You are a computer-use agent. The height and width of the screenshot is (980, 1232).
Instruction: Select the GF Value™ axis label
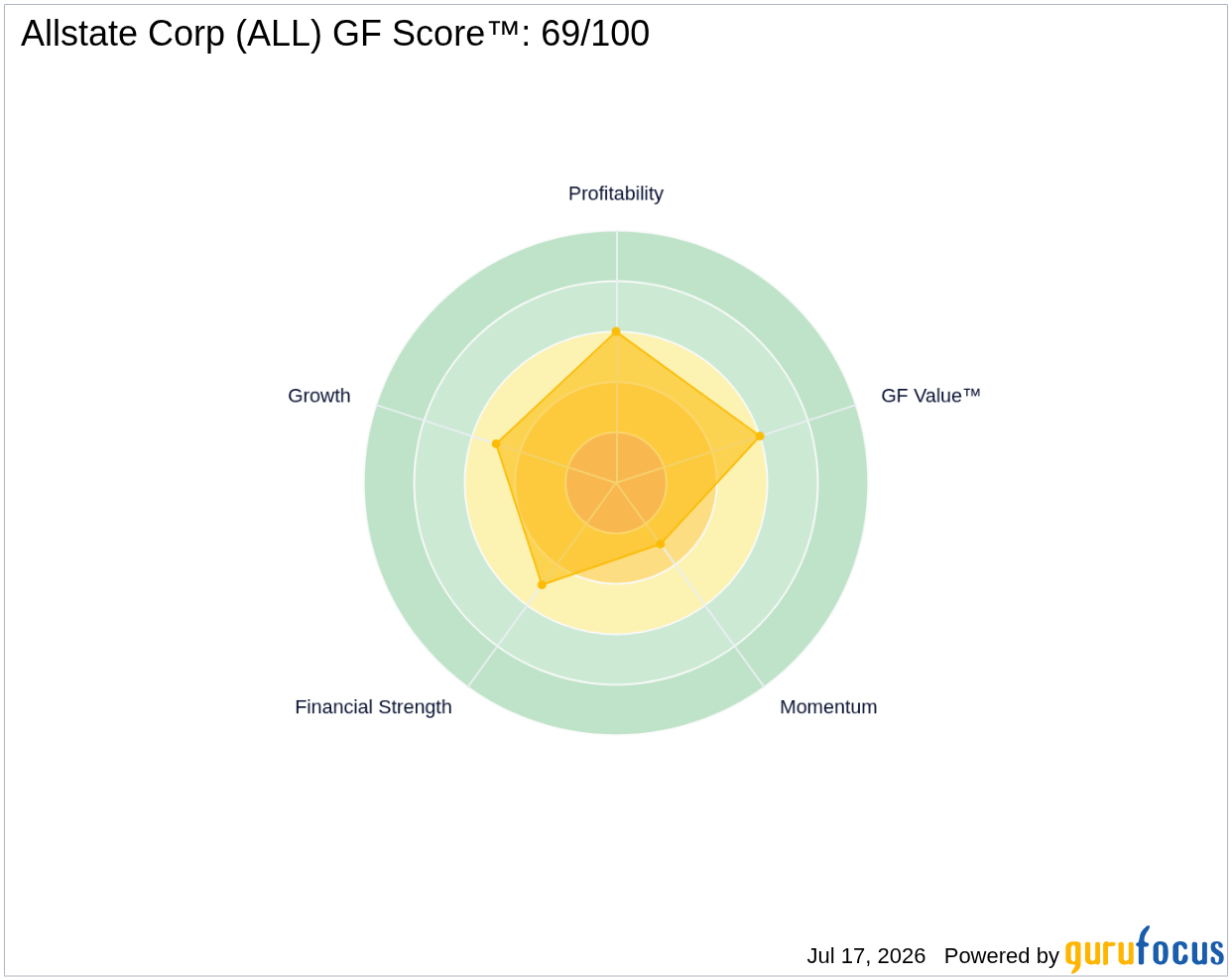pos(930,396)
